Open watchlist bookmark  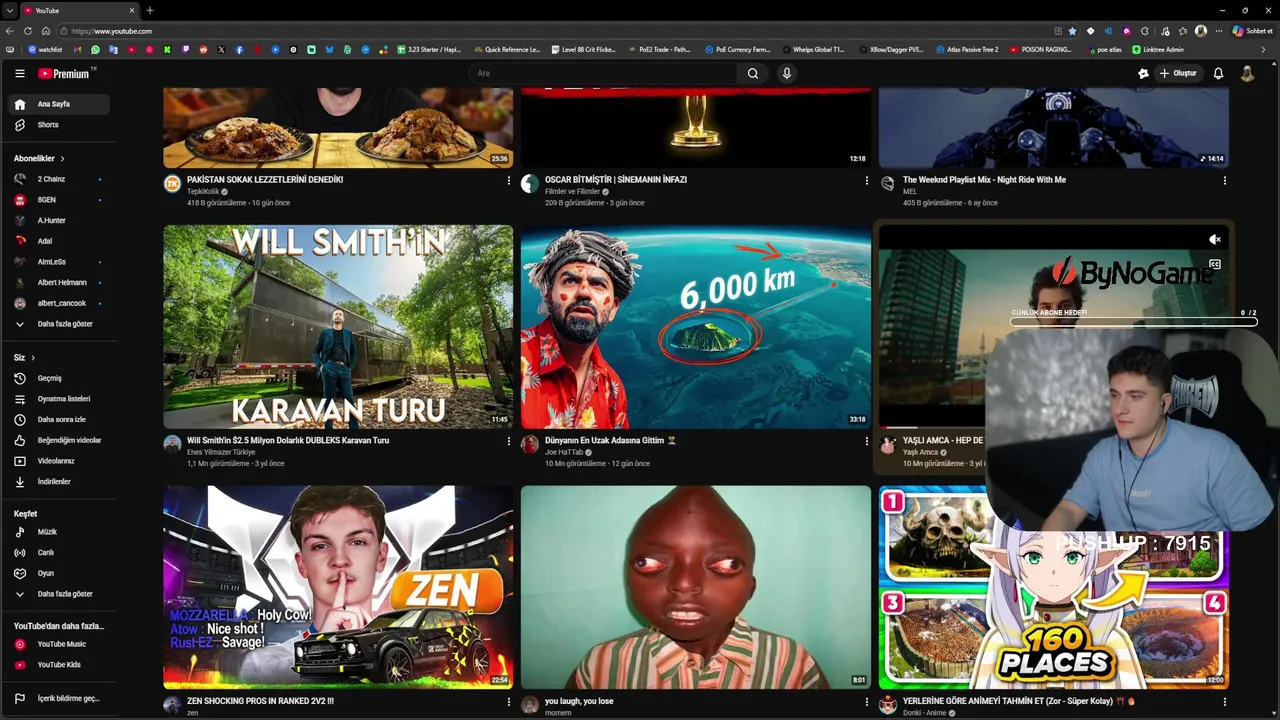click(45, 49)
